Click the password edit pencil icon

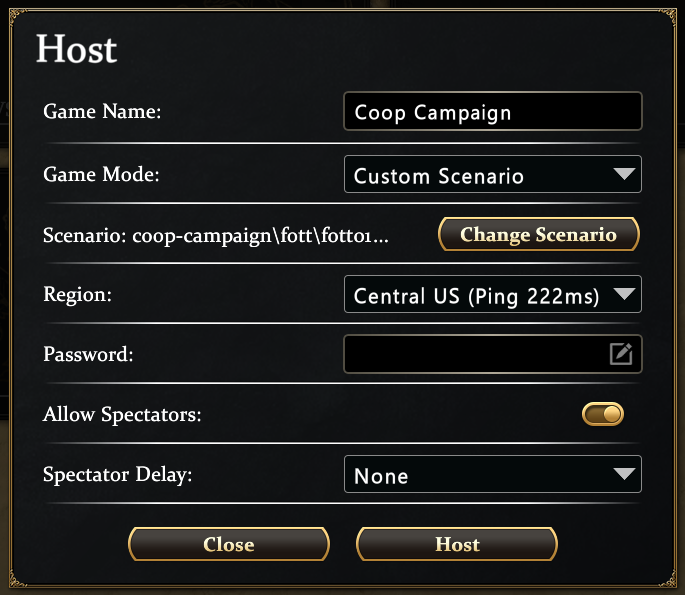[x=620, y=353]
